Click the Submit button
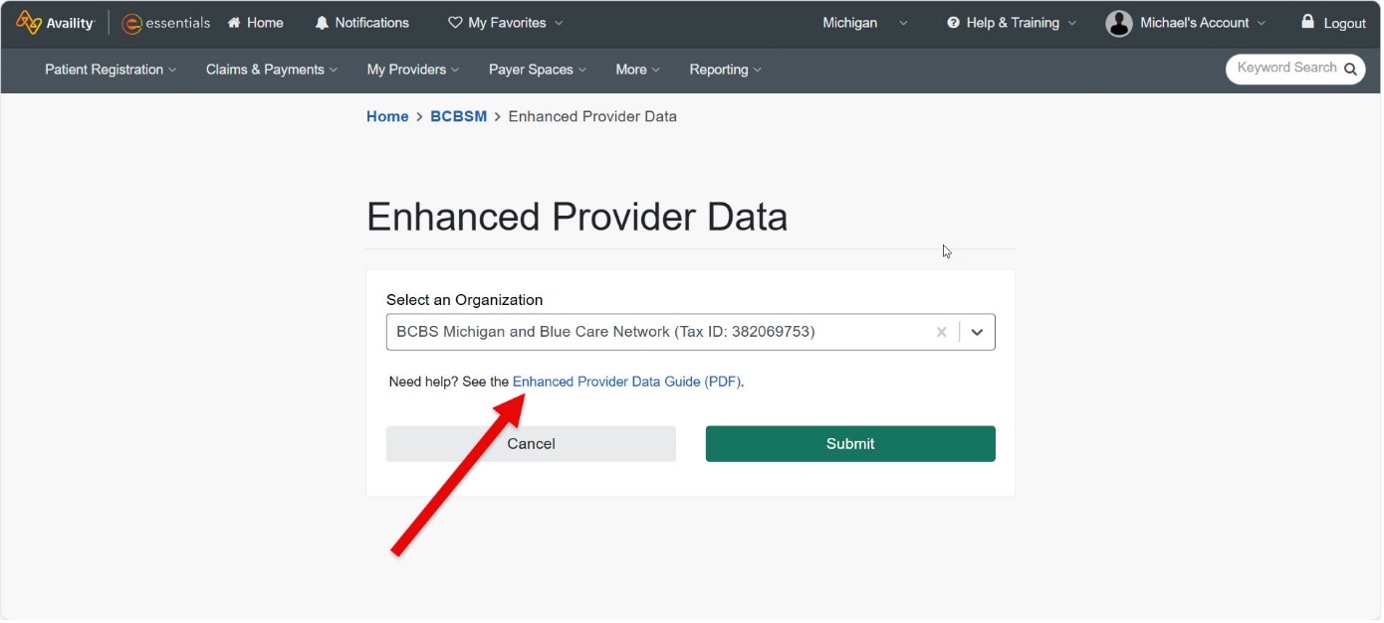1384x623 pixels. 850,444
